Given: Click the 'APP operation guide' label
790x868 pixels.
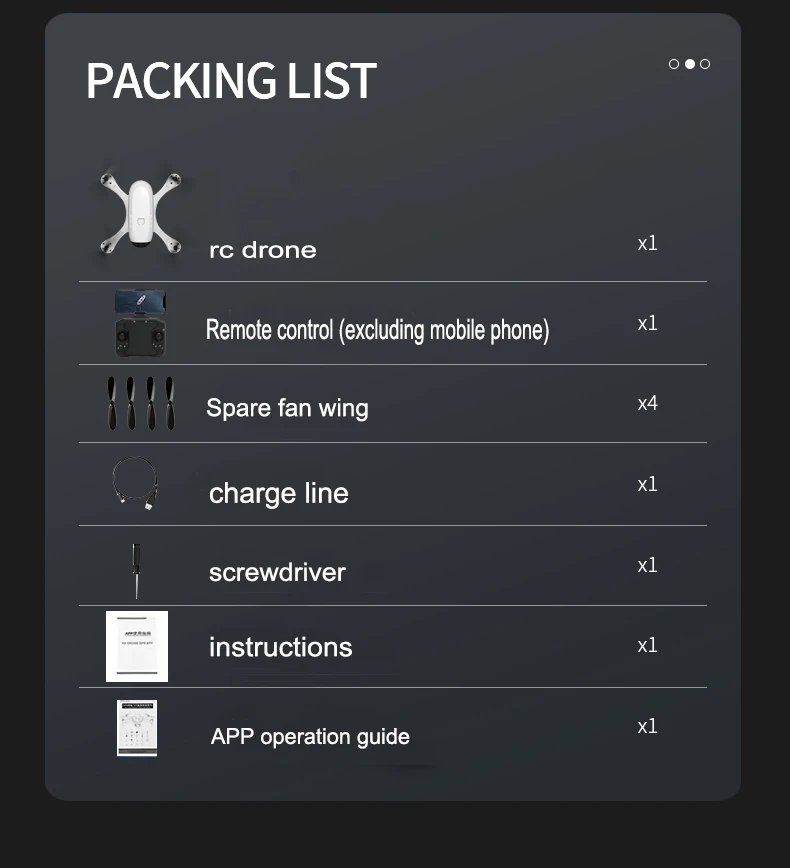Looking at the screenshot, I should (x=310, y=737).
